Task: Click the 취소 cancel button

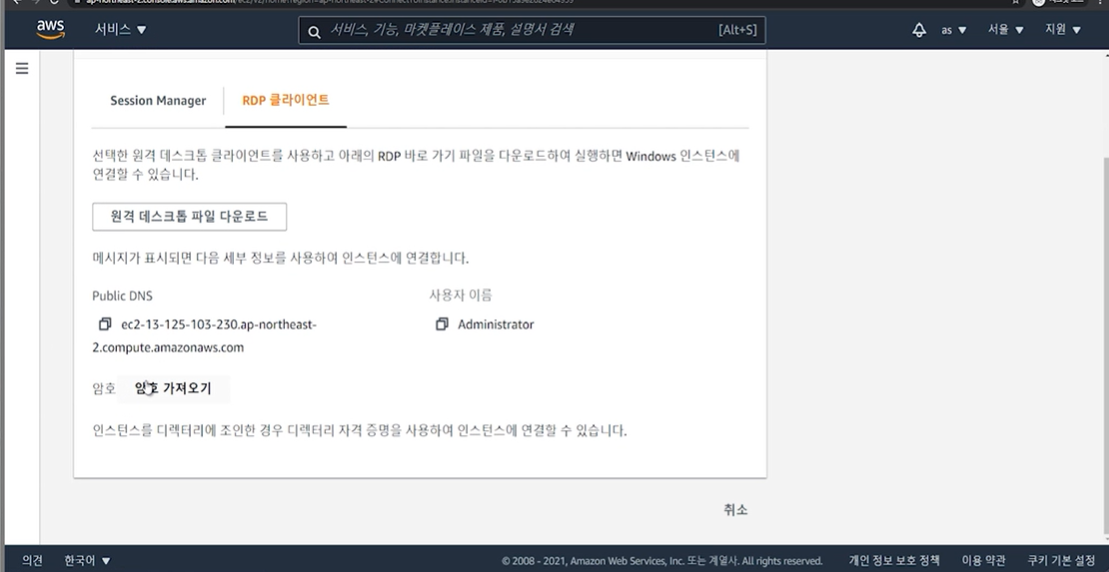Action: tap(736, 510)
